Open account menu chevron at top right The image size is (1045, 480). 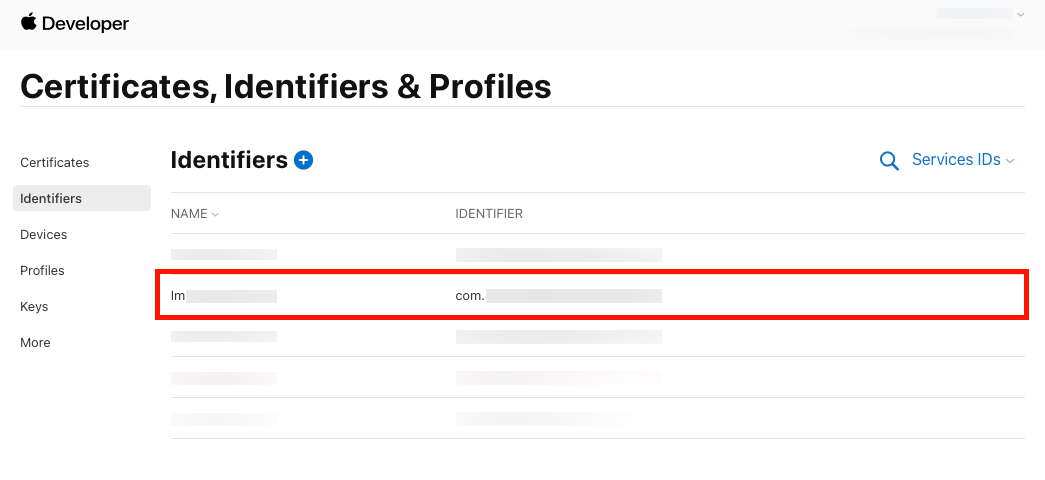coord(1020,15)
